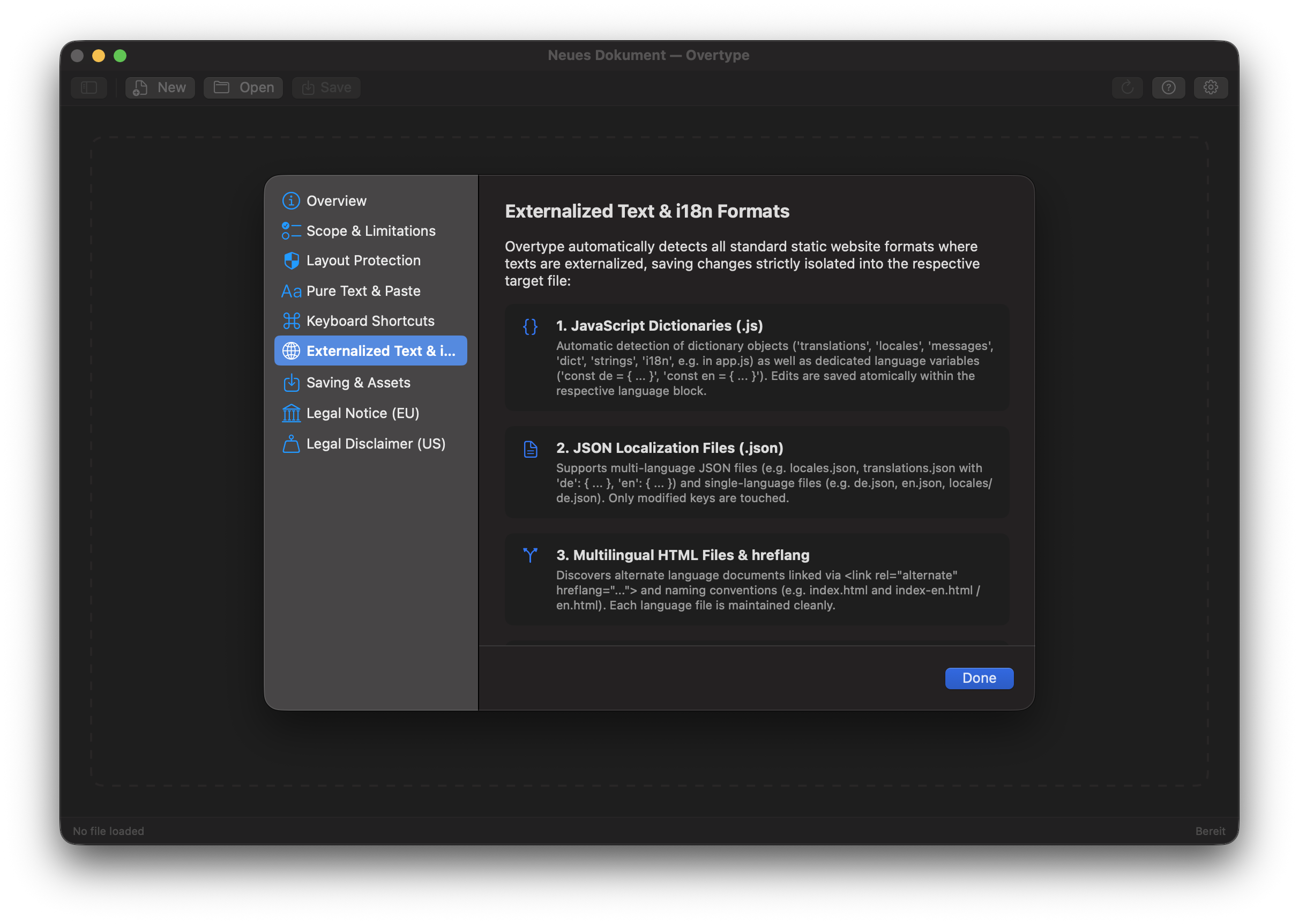1299x924 pixels.
Task: Click the Open folder button
Action: pyautogui.click(x=243, y=87)
